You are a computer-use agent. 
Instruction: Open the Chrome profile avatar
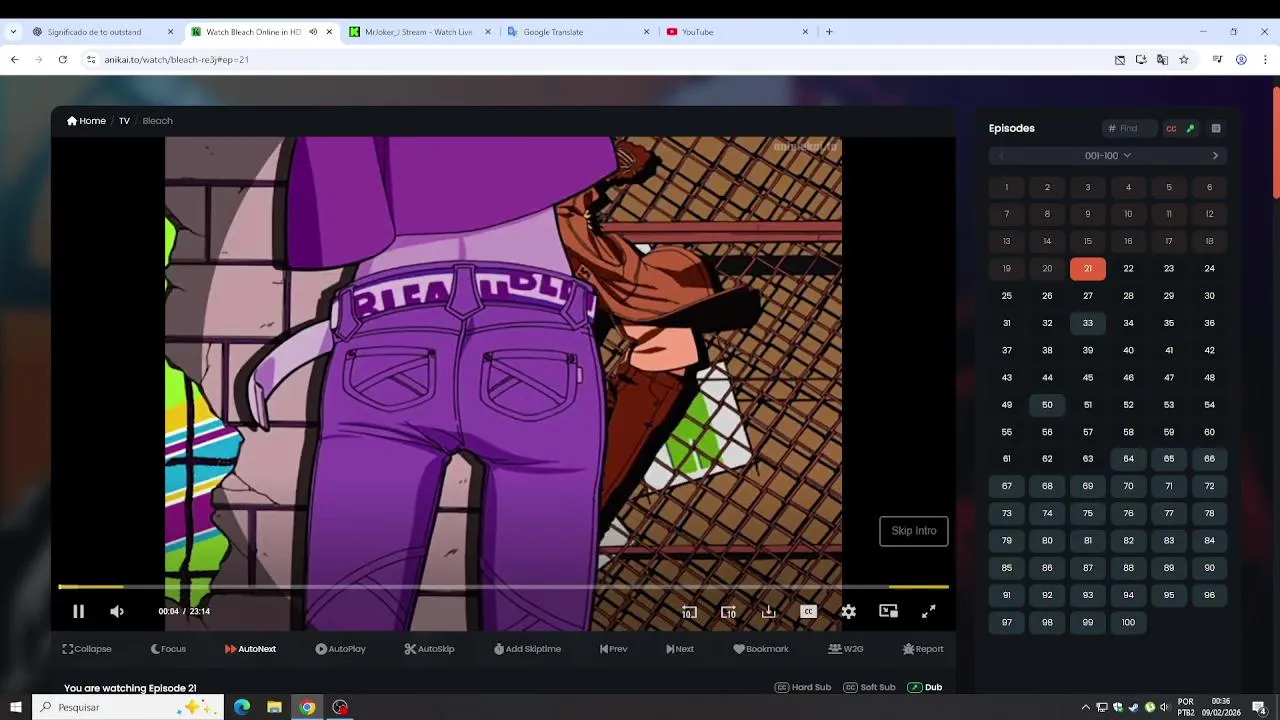pos(1241,60)
